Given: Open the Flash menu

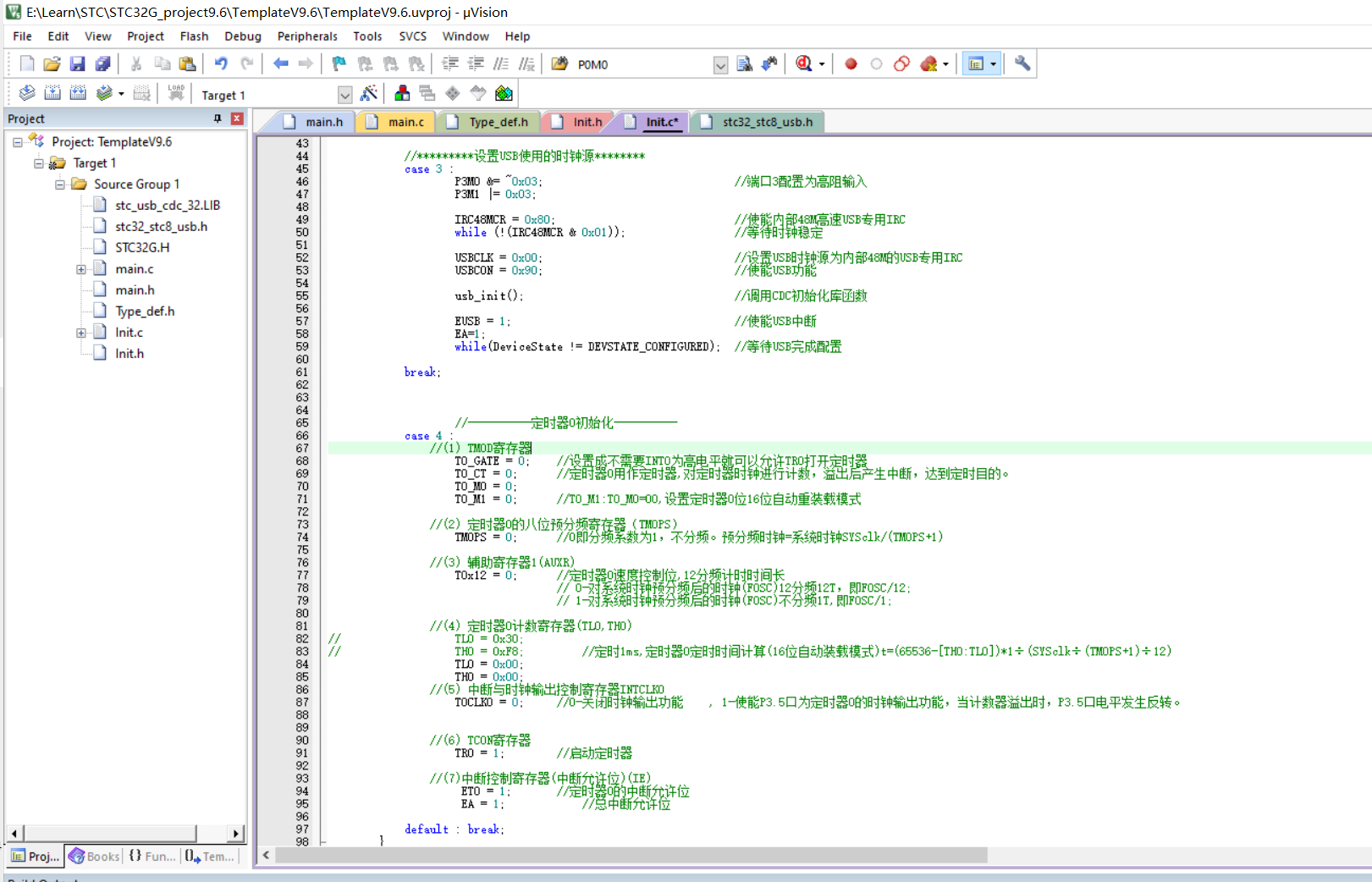Looking at the screenshot, I should (x=194, y=36).
